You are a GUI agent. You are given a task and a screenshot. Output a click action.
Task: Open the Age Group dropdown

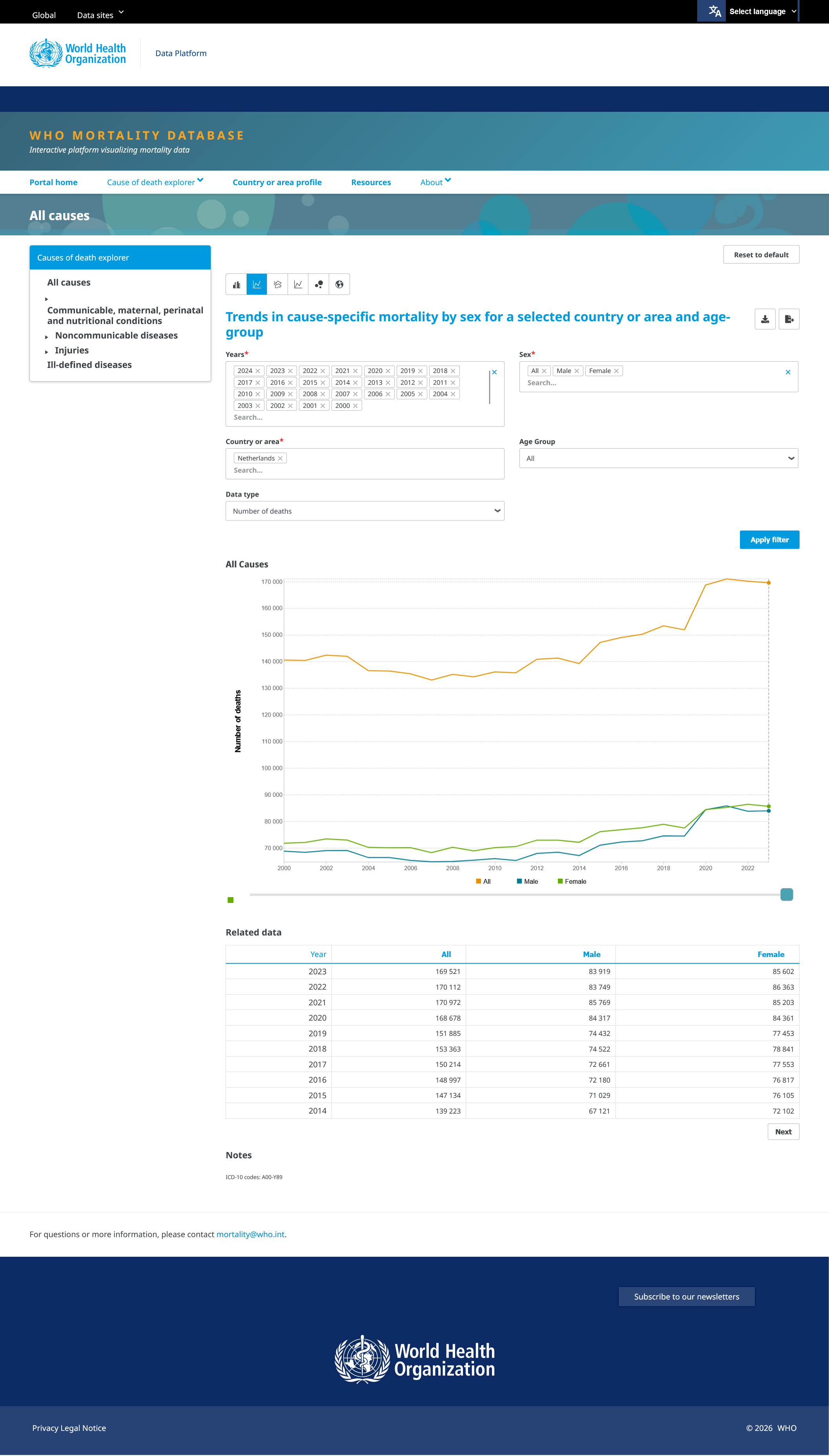click(x=659, y=458)
